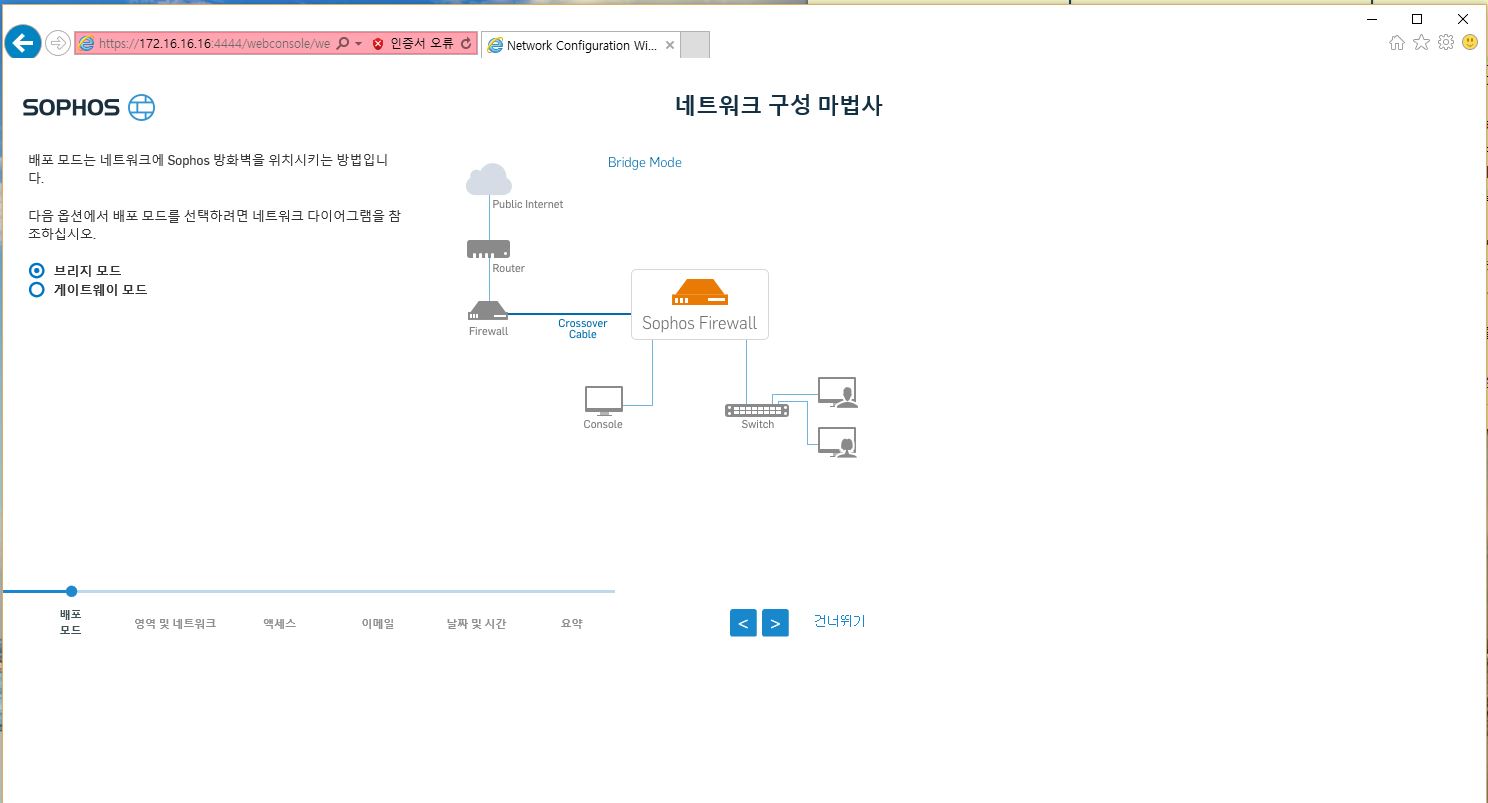This screenshot has width=1488, height=803.
Task: Click the address bar URL field
Action: 214,44
